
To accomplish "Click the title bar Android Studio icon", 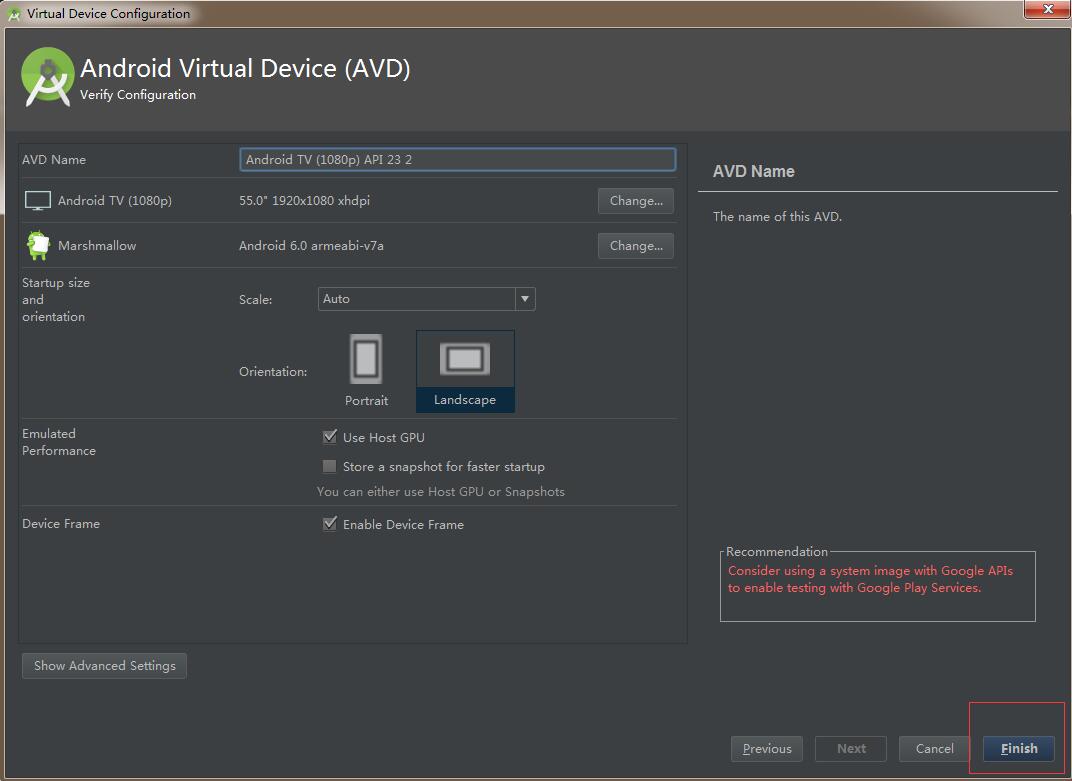I will point(14,14).
